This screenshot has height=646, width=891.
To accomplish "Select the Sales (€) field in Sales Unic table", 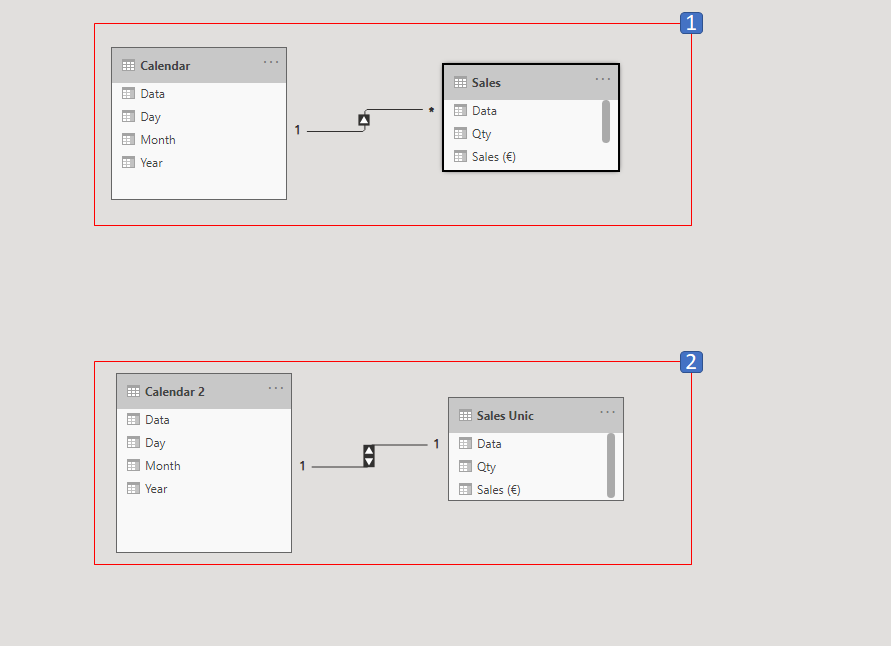I will tap(528, 490).
